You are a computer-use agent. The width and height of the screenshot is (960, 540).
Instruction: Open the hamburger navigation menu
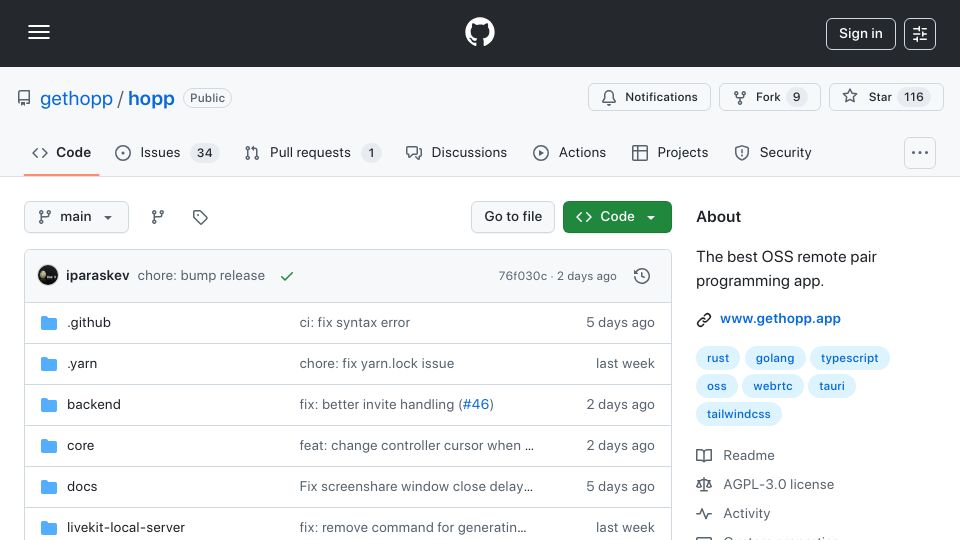pos(39,32)
